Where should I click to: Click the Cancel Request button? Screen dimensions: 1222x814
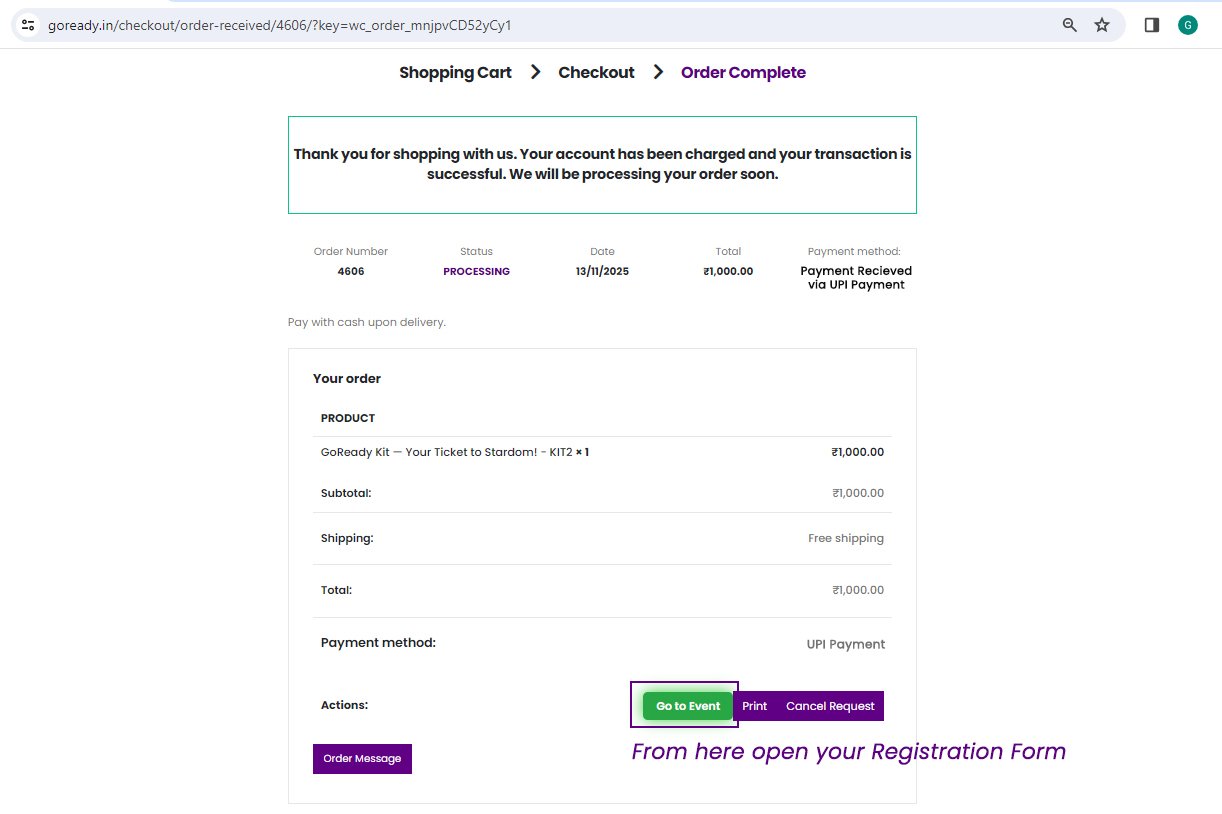[830, 706]
